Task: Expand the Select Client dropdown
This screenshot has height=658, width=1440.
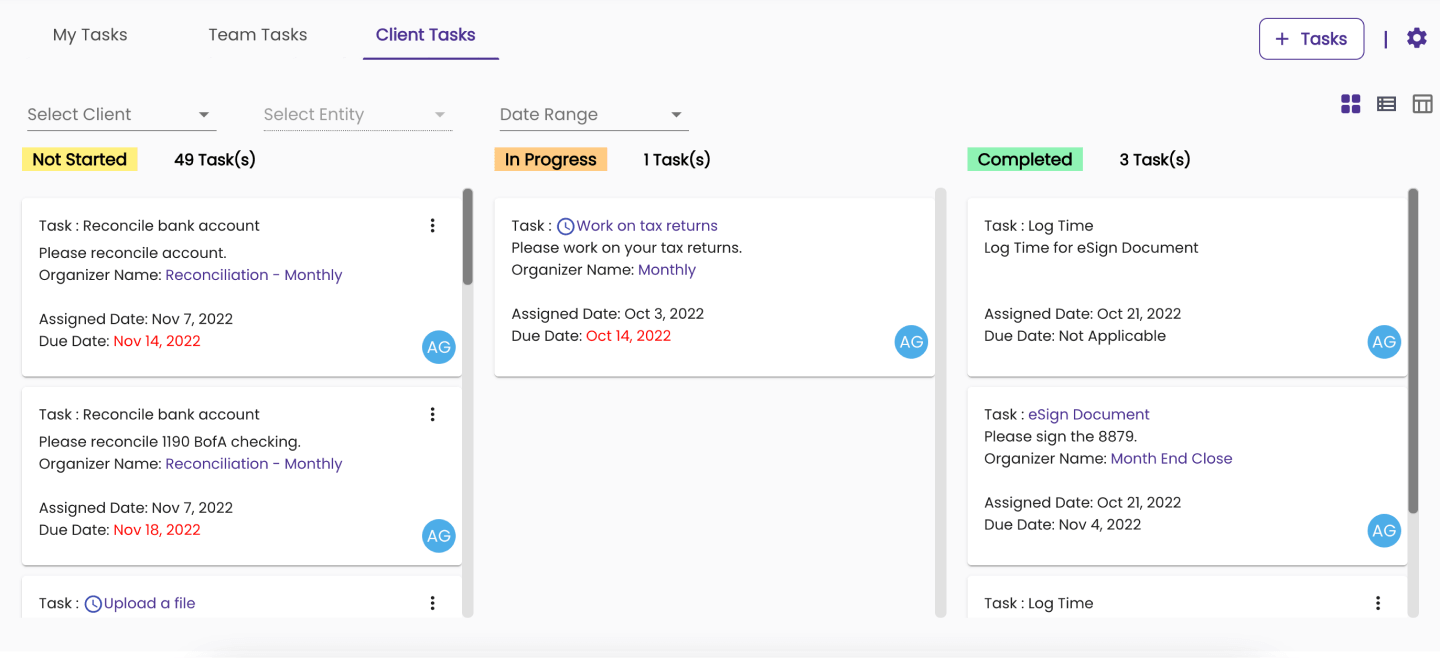Action: click(121, 115)
